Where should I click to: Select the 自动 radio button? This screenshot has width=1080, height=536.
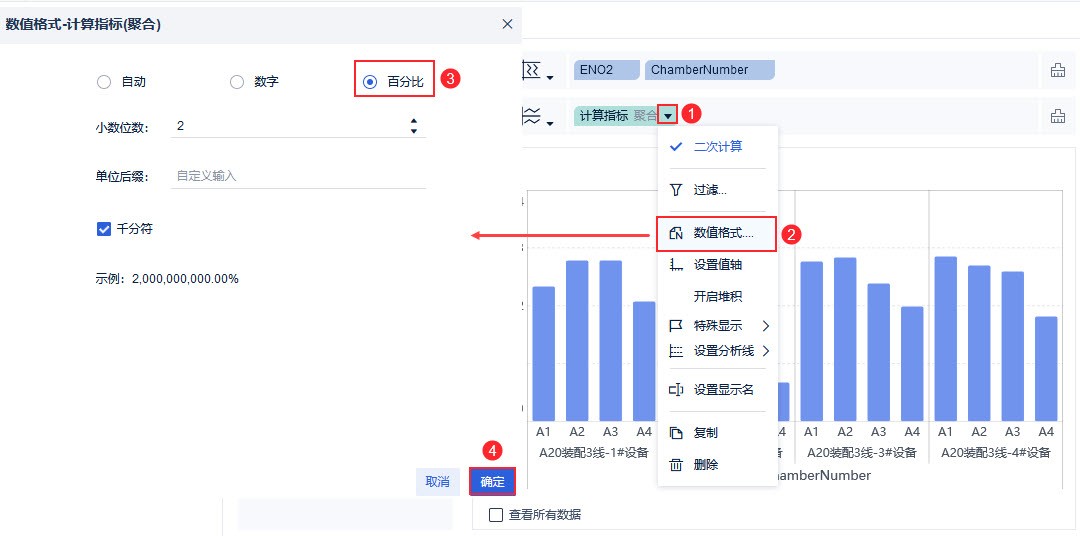[x=104, y=82]
